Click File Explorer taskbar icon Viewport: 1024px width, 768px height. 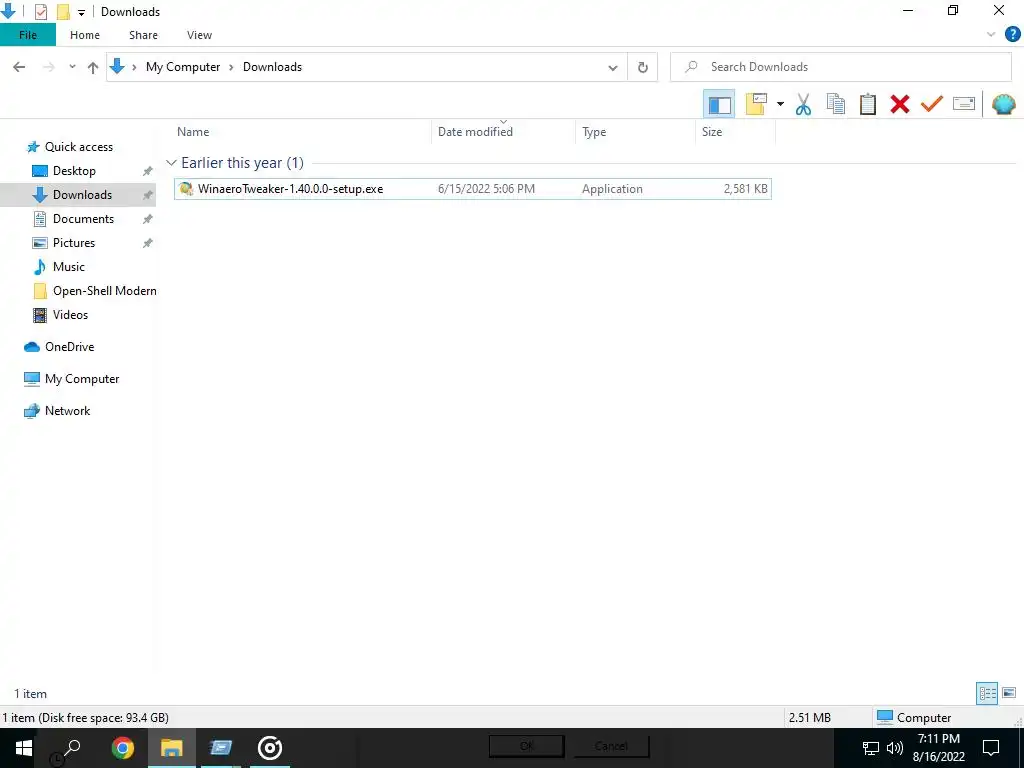click(x=172, y=748)
